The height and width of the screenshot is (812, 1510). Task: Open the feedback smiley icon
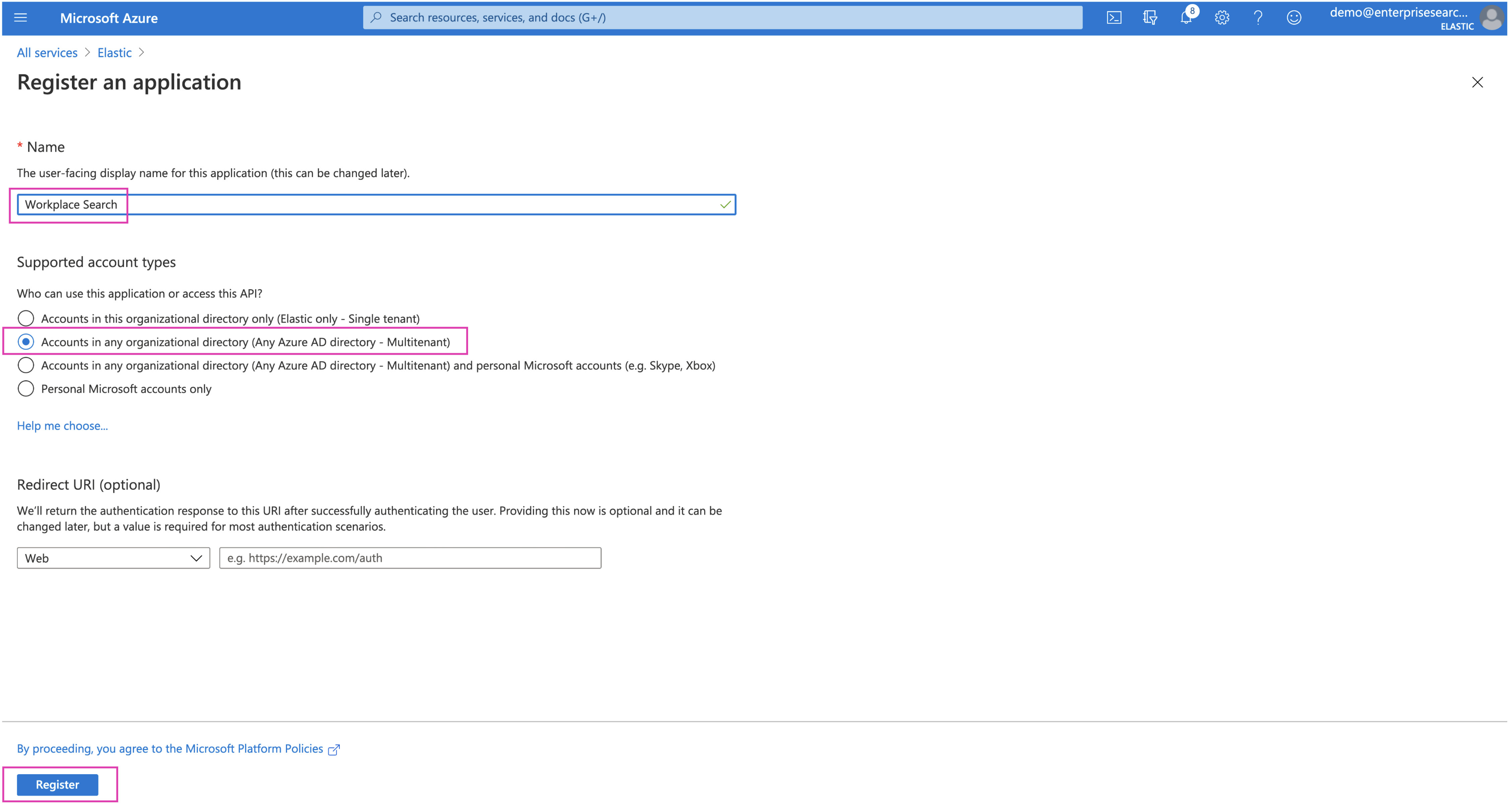(x=1294, y=18)
